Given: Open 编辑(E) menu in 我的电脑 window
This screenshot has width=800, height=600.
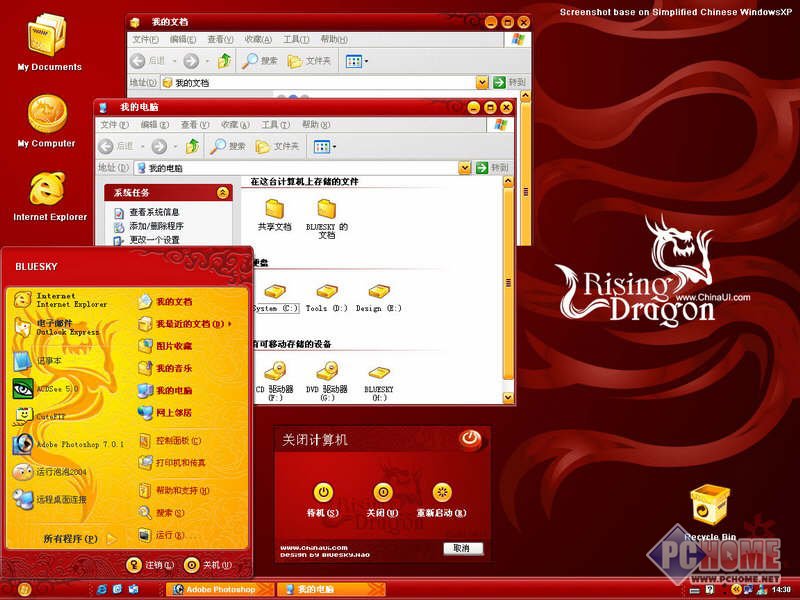Looking at the screenshot, I should click(155, 125).
